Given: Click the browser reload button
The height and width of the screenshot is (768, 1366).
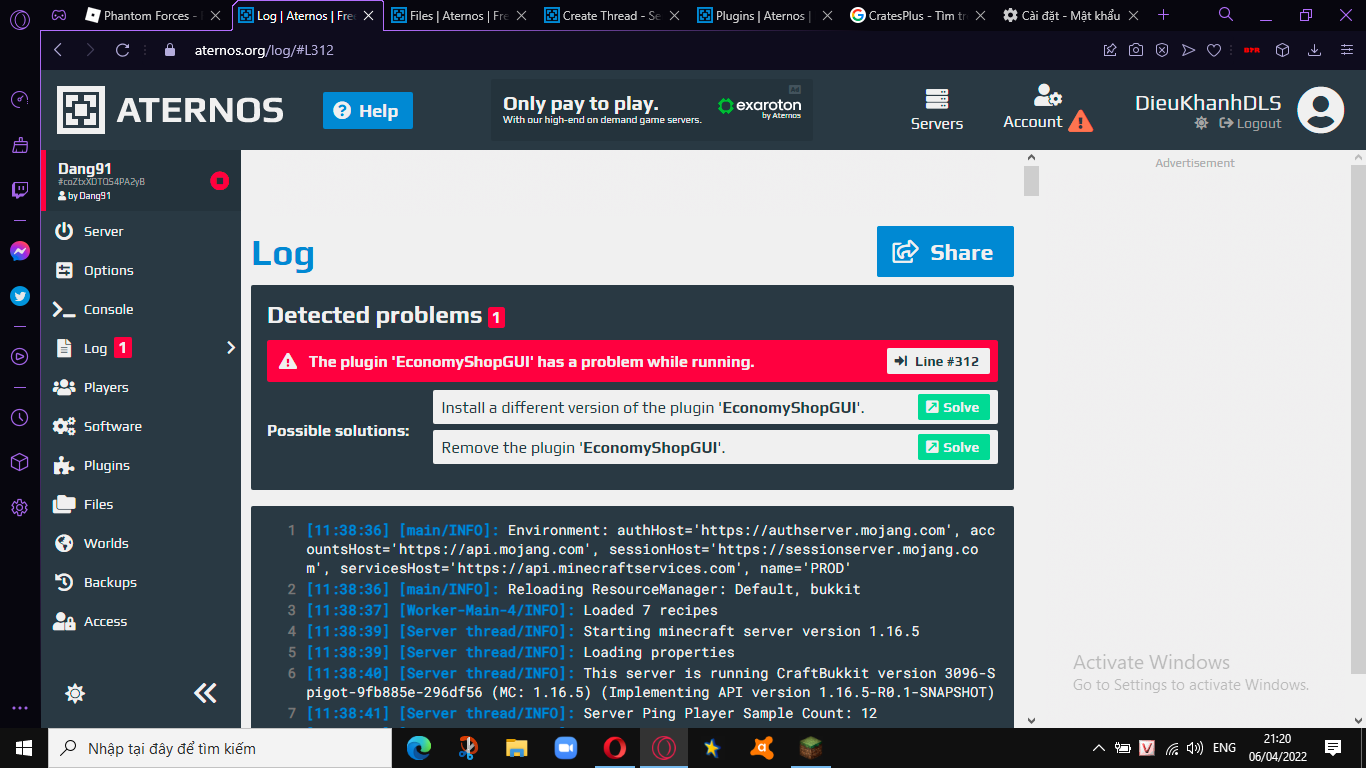Looking at the screenshot, I should point(123,50).
